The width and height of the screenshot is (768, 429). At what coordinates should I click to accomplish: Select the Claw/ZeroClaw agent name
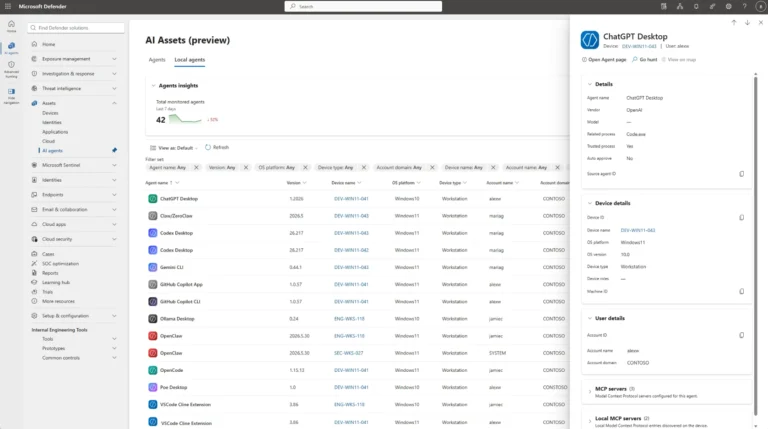(x=176, y=216)
